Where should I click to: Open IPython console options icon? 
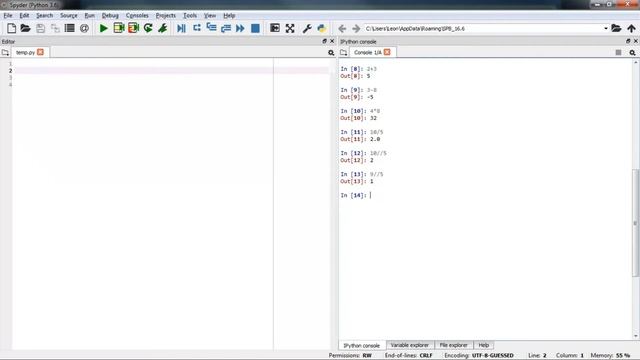pyautogui.click(x=632, y=53)
